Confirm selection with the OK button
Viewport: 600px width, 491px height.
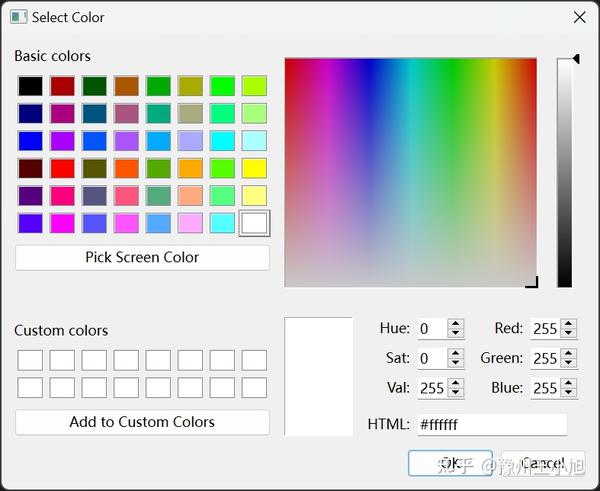coord(450,463)
